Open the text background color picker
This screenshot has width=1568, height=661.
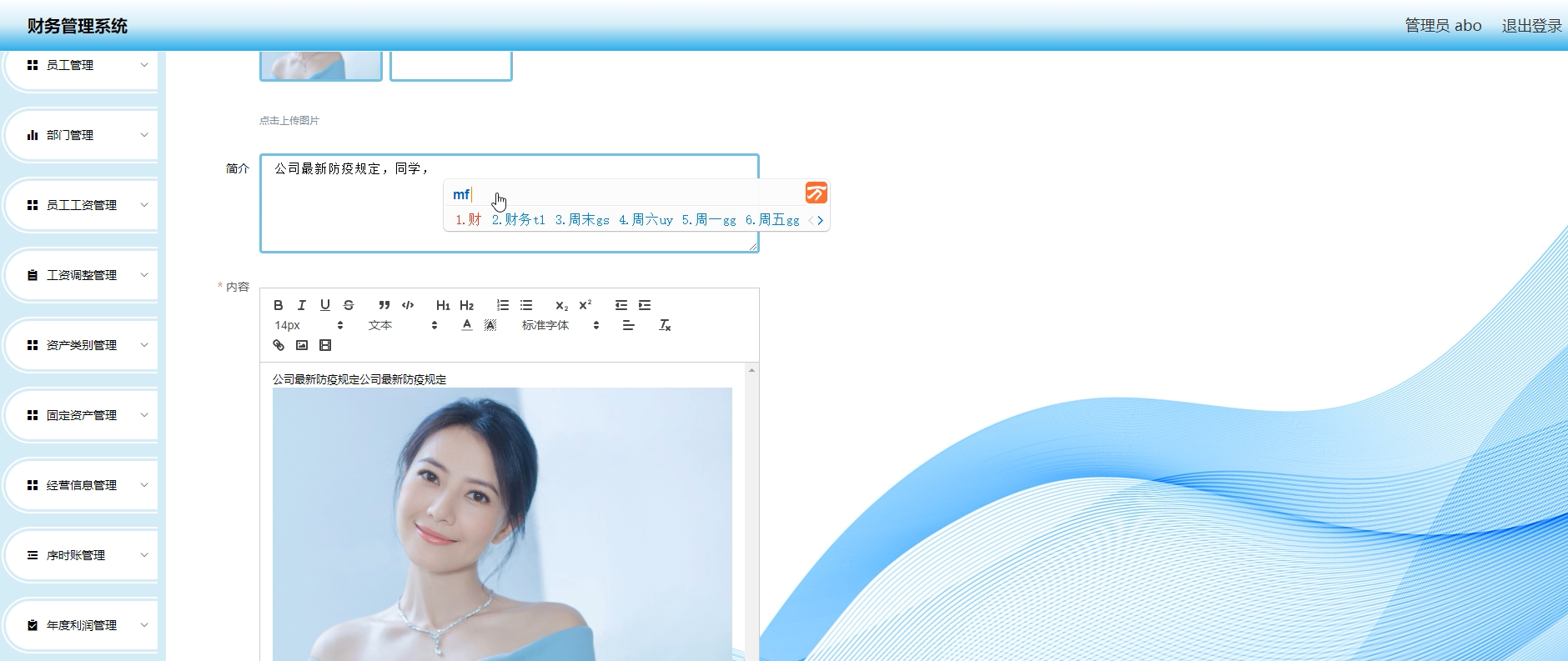(490, 325)
